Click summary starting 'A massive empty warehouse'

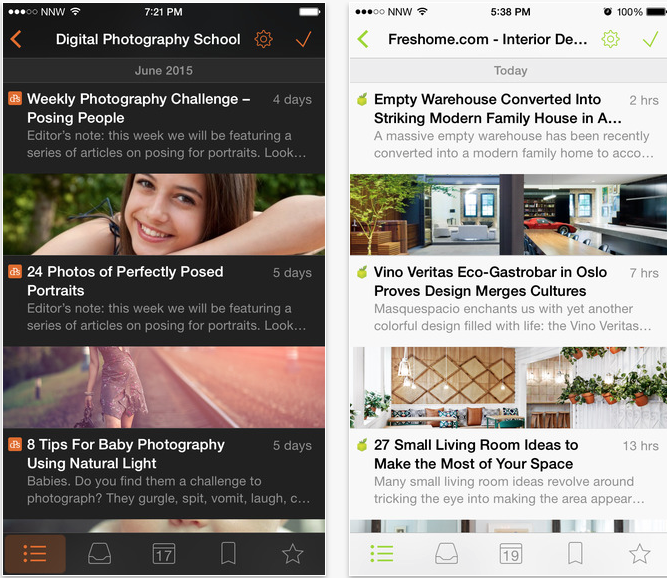514,145
